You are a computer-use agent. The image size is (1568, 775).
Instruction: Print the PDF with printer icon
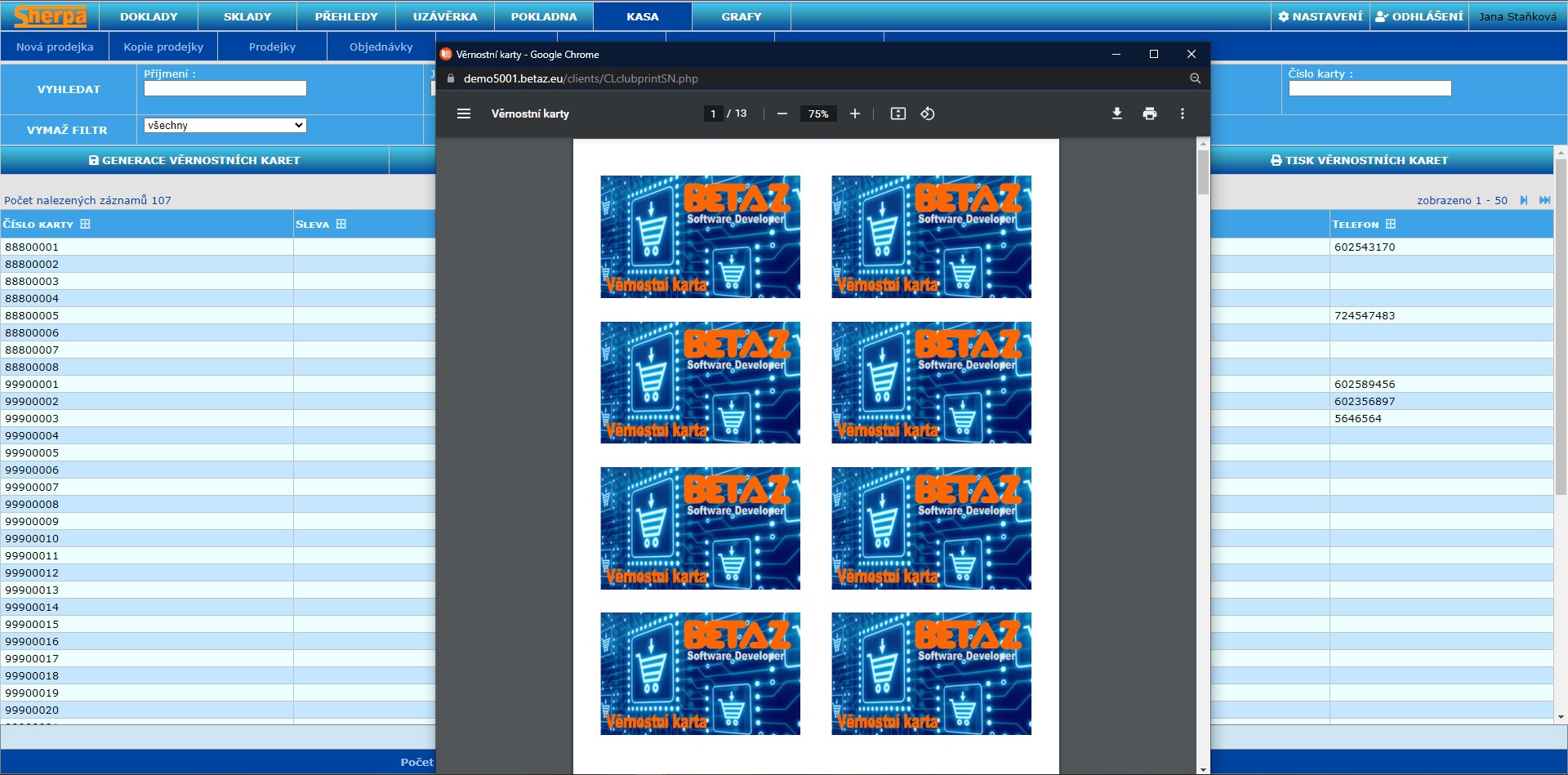click(x=1149, y=114)
